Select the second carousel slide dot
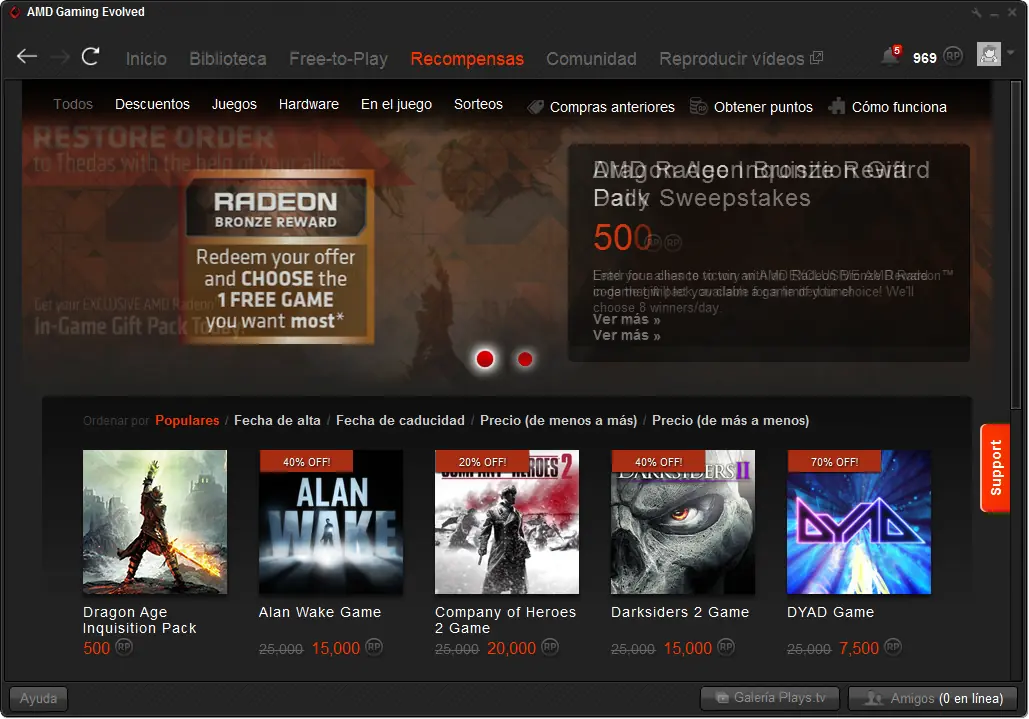The image size is (1029, 719). click(x=525, y=359)
